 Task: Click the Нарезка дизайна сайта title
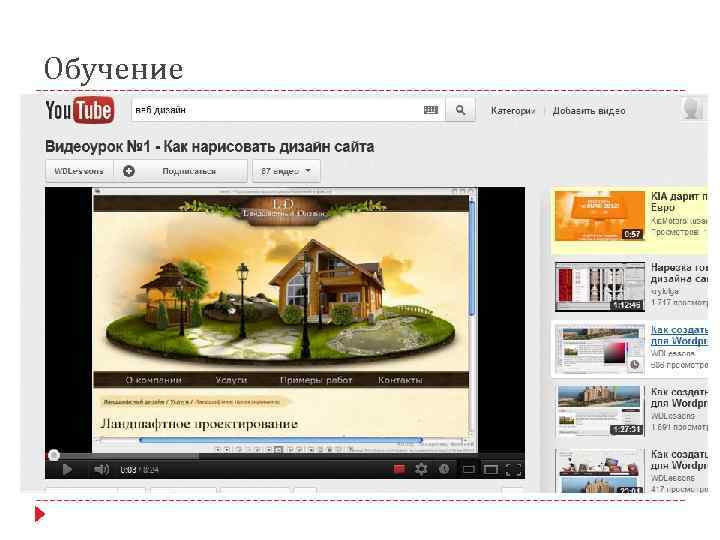(x=679, y=273)
